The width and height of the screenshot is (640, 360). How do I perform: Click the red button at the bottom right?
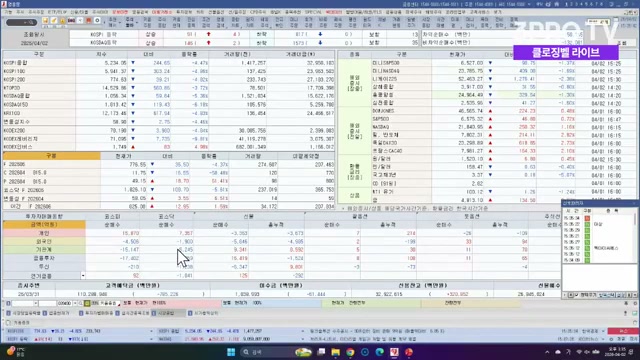tap(623, 331)
